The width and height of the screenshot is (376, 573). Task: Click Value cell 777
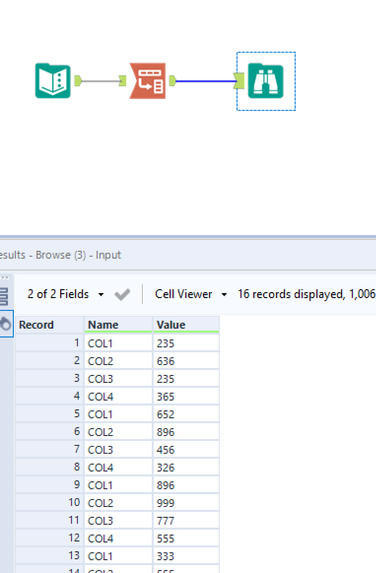pyautogui.click(x=186, y=520)
